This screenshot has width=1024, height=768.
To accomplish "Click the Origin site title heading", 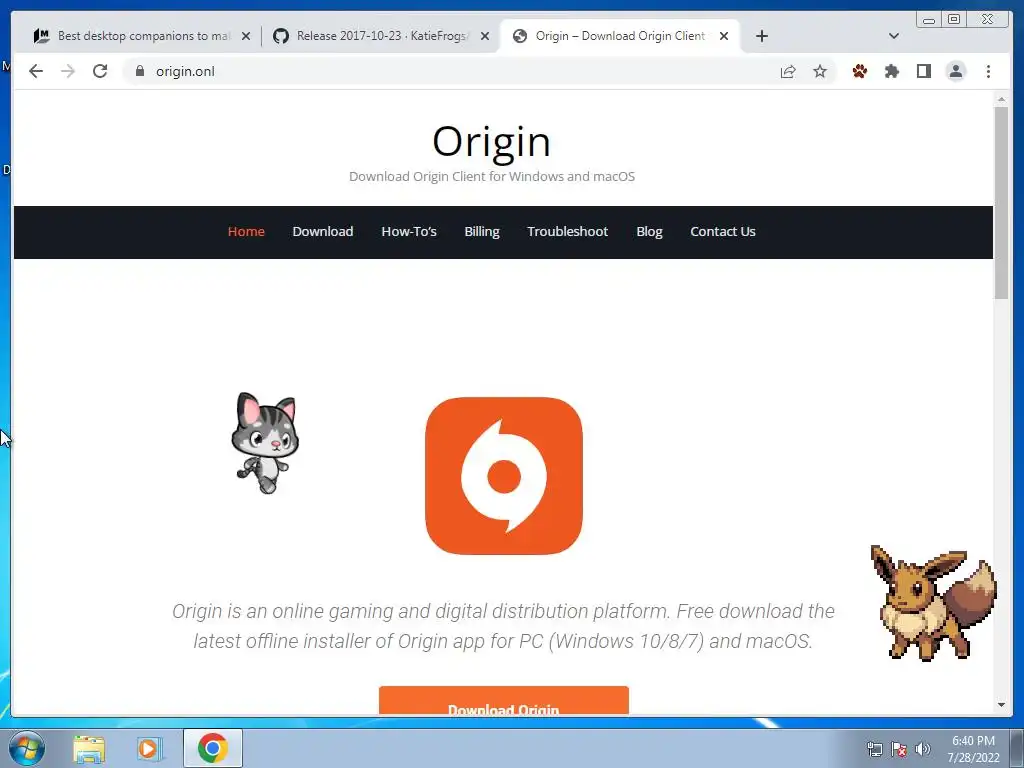I will tap(492, 141).
